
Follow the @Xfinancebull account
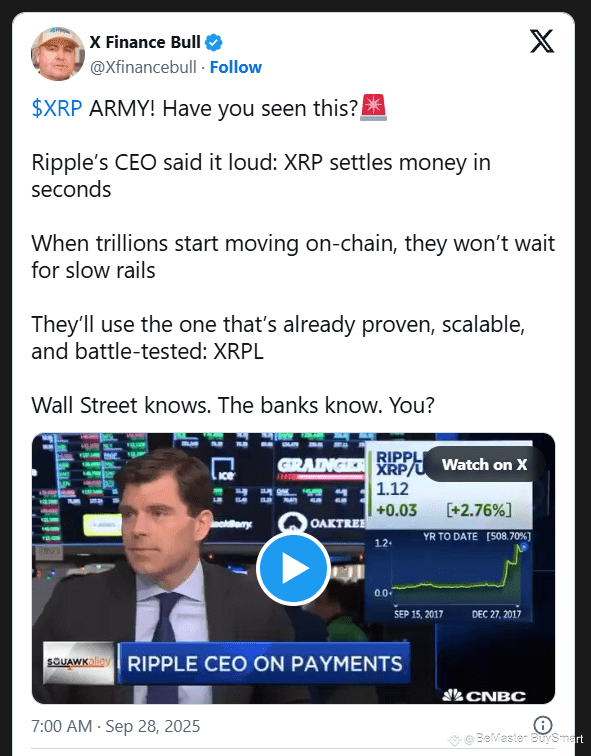(236, 67)
